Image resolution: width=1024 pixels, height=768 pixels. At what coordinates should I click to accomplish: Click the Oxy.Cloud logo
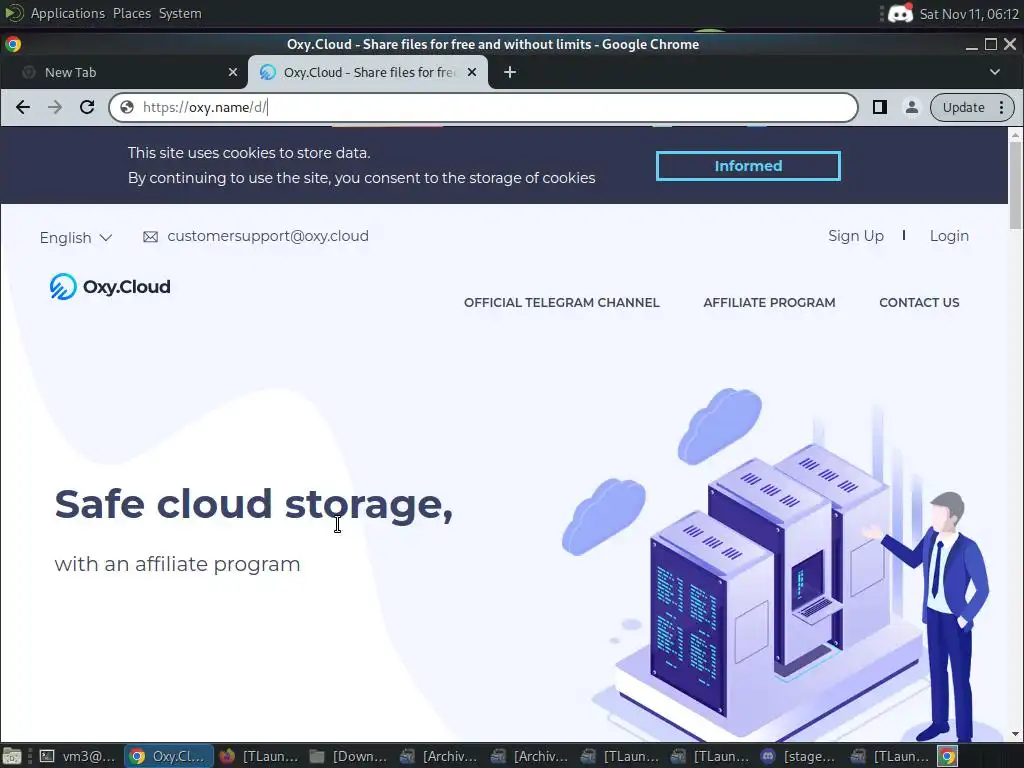tap(110, 287)
